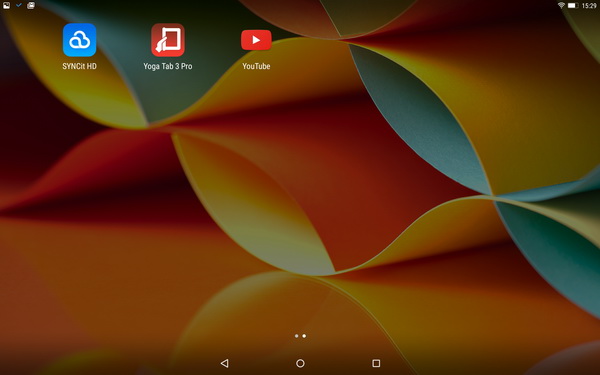Click the YouTube text label
This screenshot has width=600, height=375.
256,66
